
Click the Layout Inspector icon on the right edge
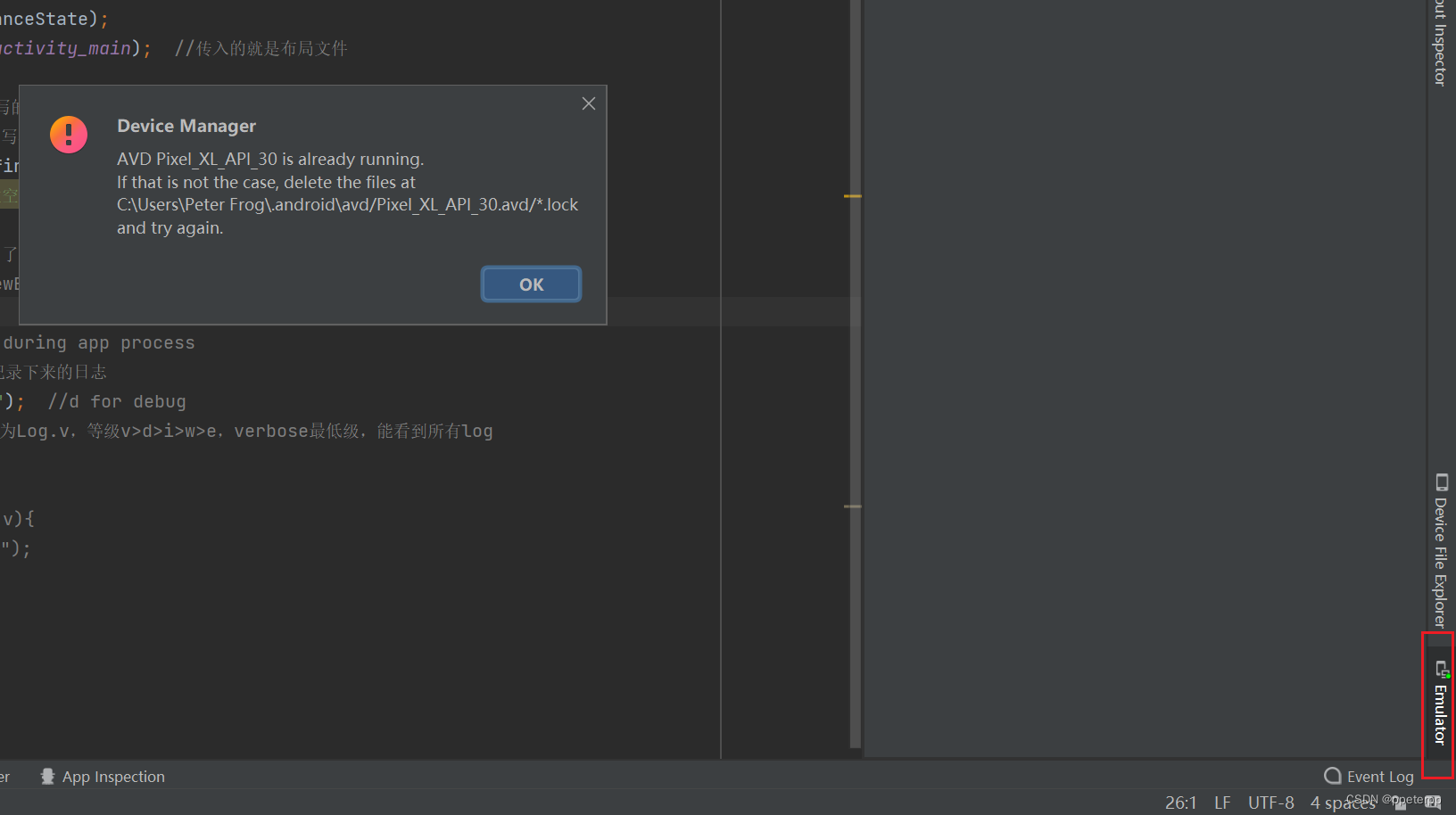point(1439,40)
